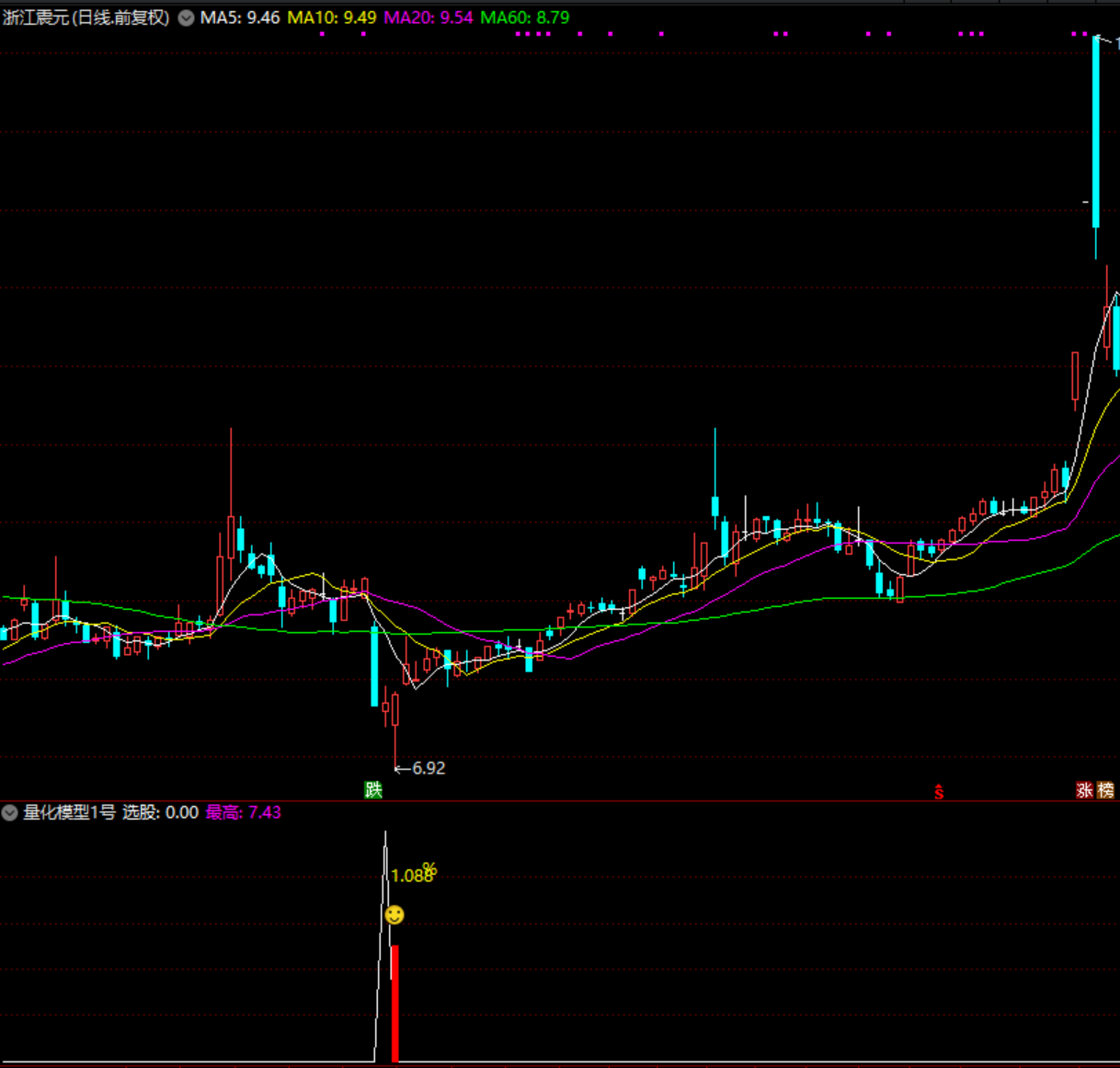Viewport: 1120px width, 1068px height.
Task: Click the green 跌 marker icon
Action: (373, 789)
